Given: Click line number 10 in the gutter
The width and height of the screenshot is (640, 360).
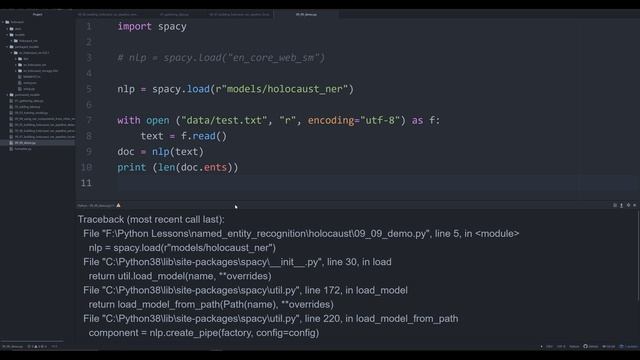Looking at the screenshot, I should point(86,167).
